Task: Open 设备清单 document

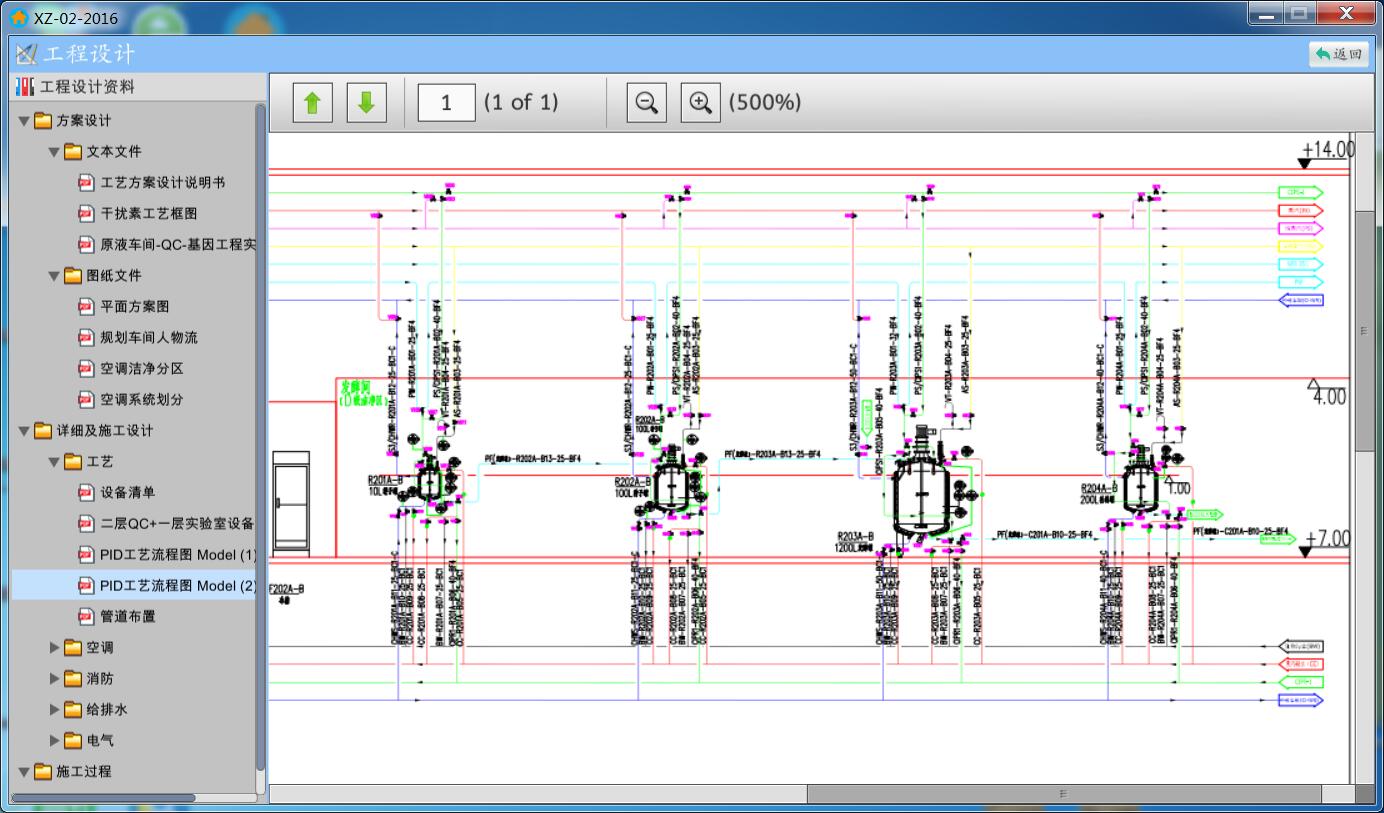Action: (128, 493)
